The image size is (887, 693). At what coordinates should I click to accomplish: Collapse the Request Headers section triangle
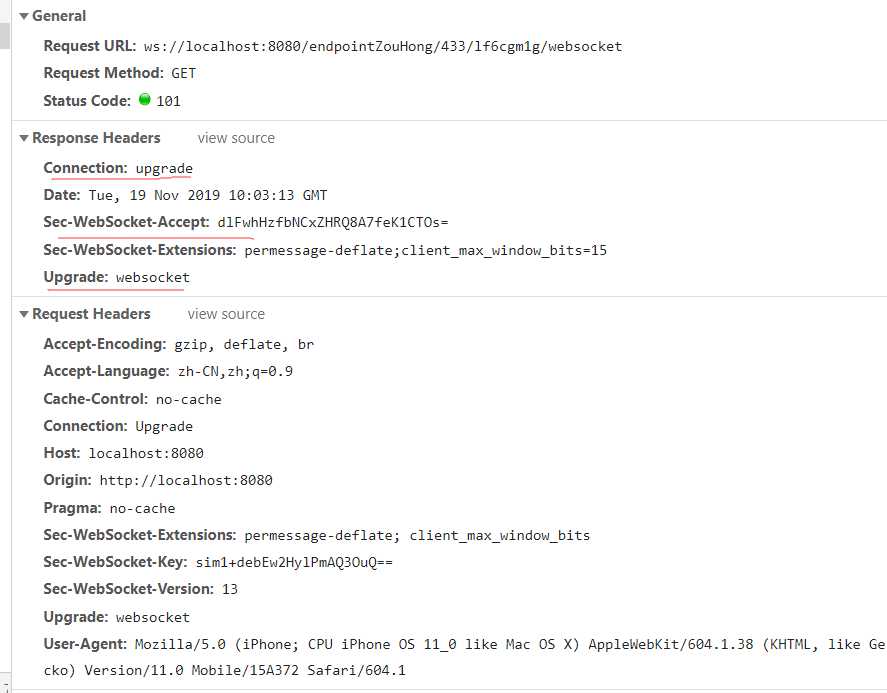[23, 314]
